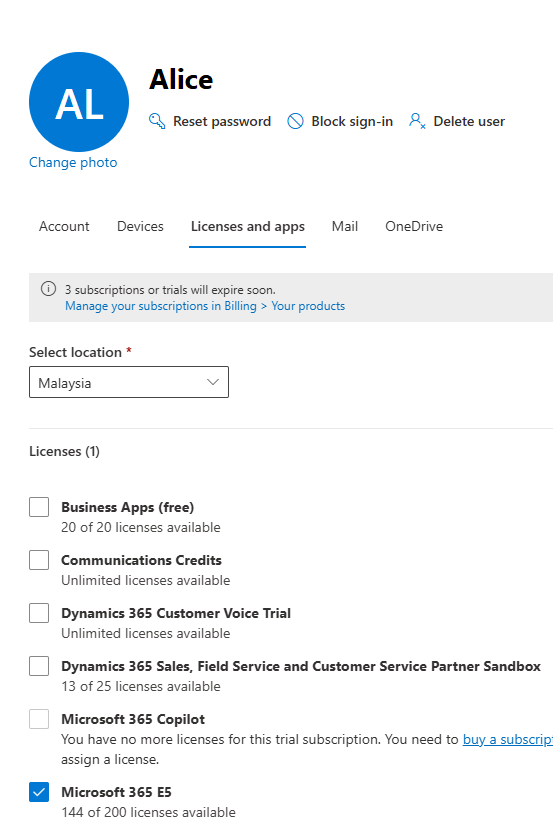Screen dimensions: 553x821
Task: Switch to the Devices tab
Action: (x=140, y=226)
